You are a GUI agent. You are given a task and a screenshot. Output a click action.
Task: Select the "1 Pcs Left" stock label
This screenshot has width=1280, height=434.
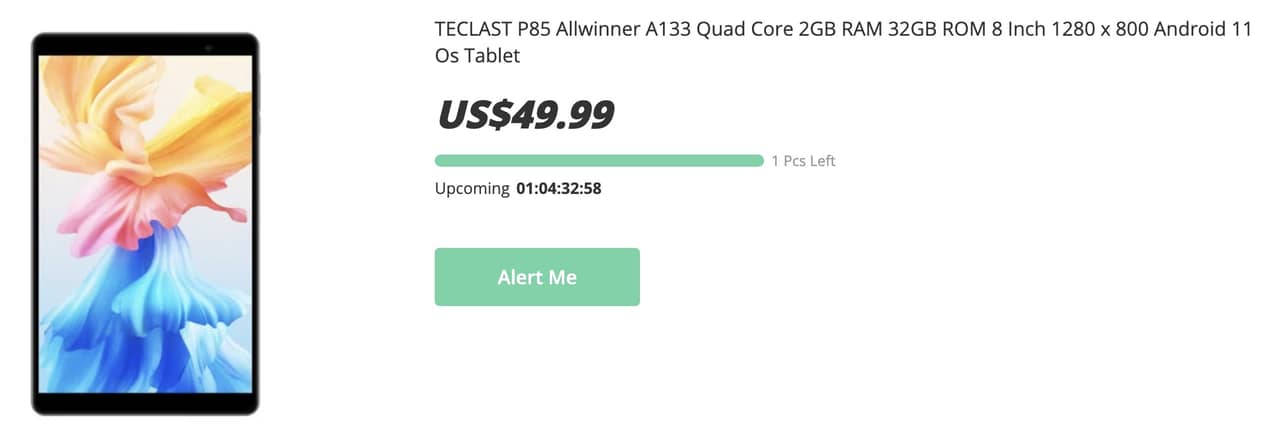[803, 161]
